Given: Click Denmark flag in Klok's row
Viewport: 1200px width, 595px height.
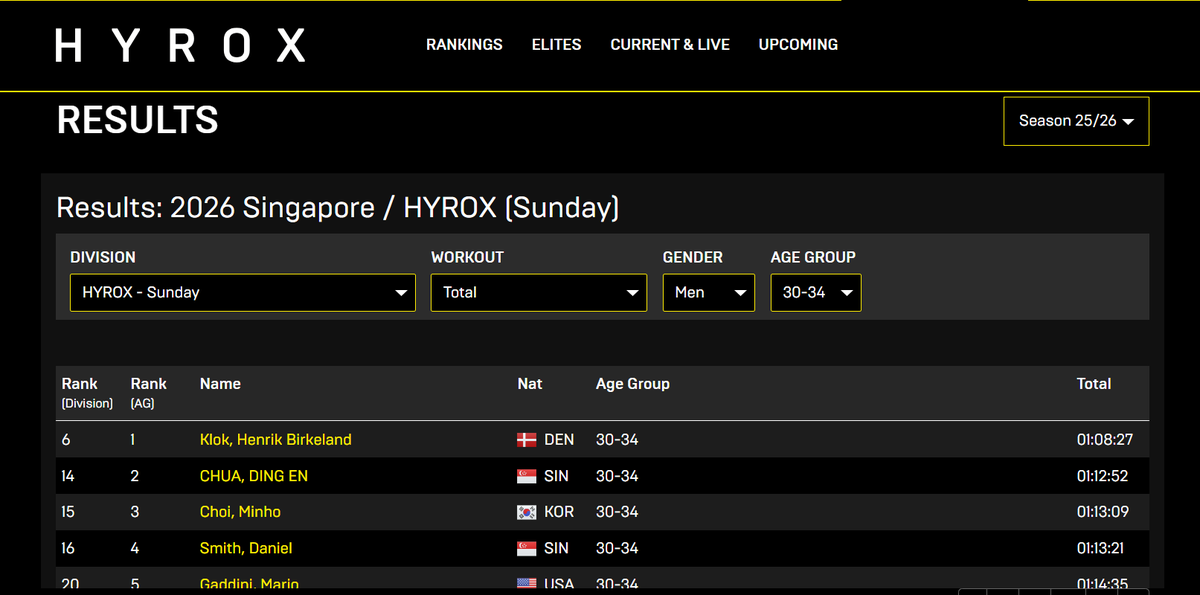Looking at the screenshot, I should point(527,440).
